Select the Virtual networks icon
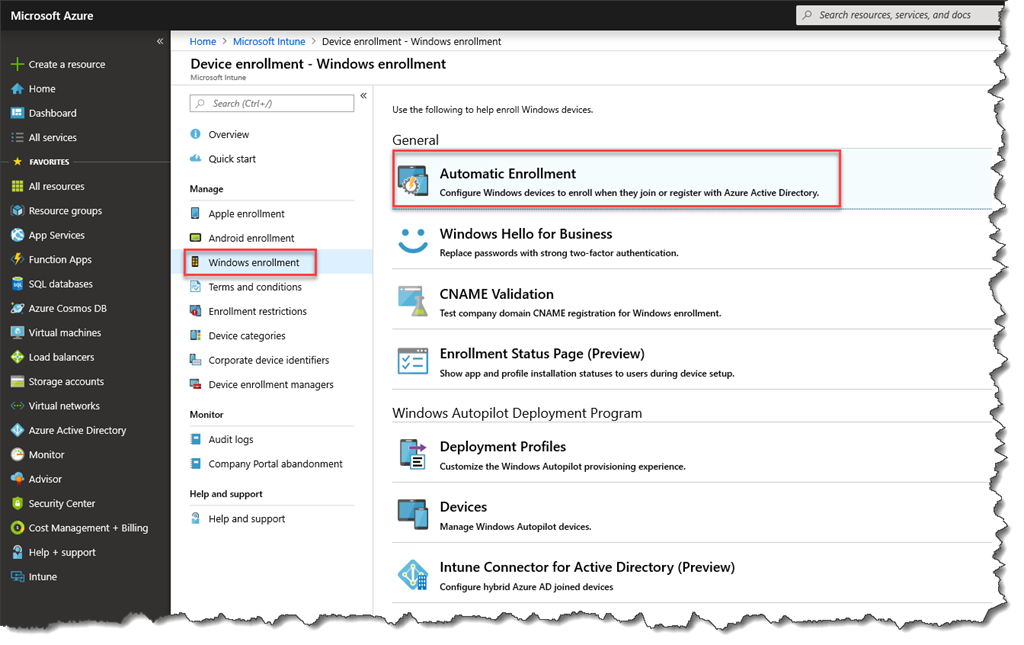The image size is (1024, 645). coord(18,406)
